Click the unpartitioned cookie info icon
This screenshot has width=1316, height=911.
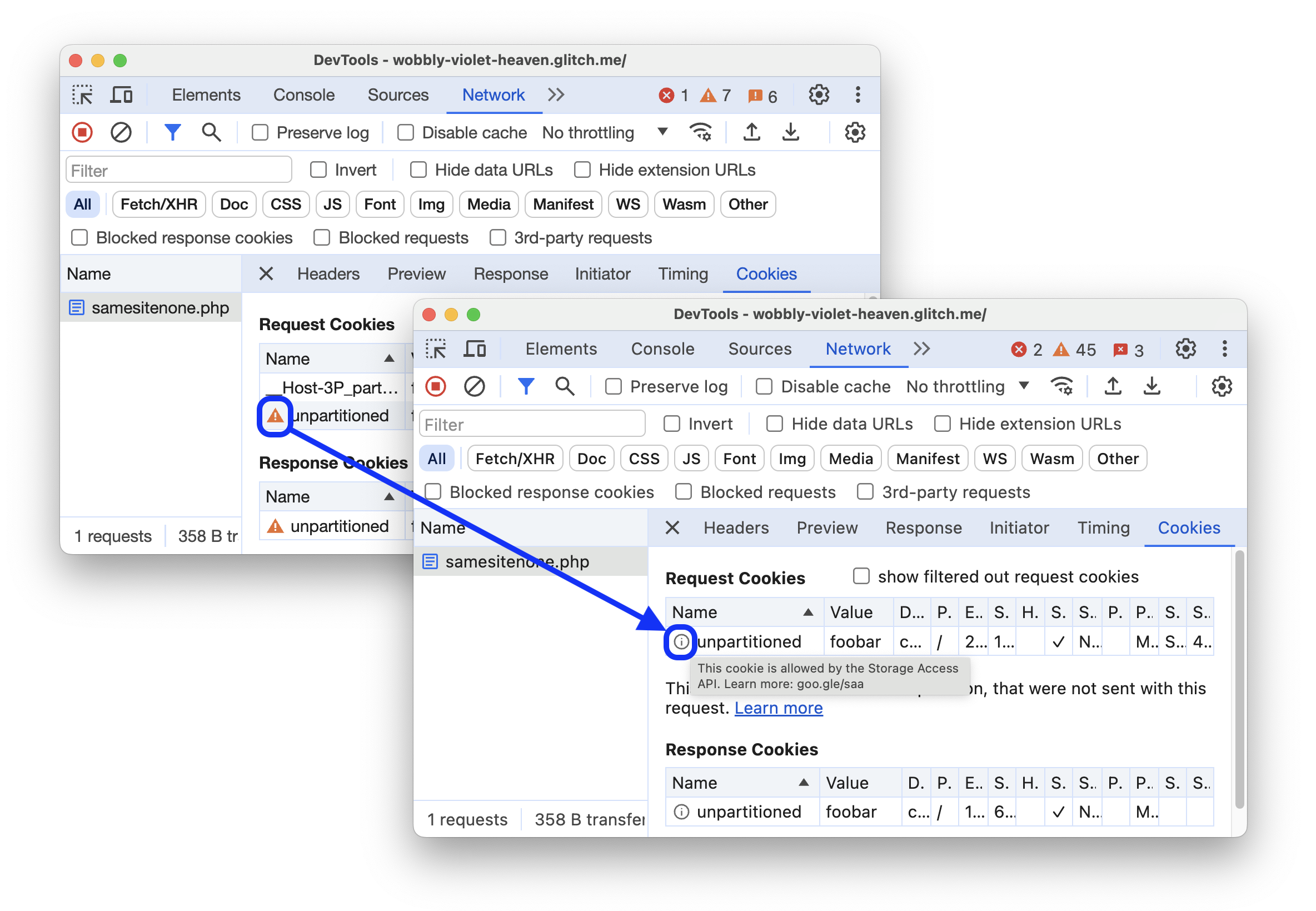click(x=680, y=641)
